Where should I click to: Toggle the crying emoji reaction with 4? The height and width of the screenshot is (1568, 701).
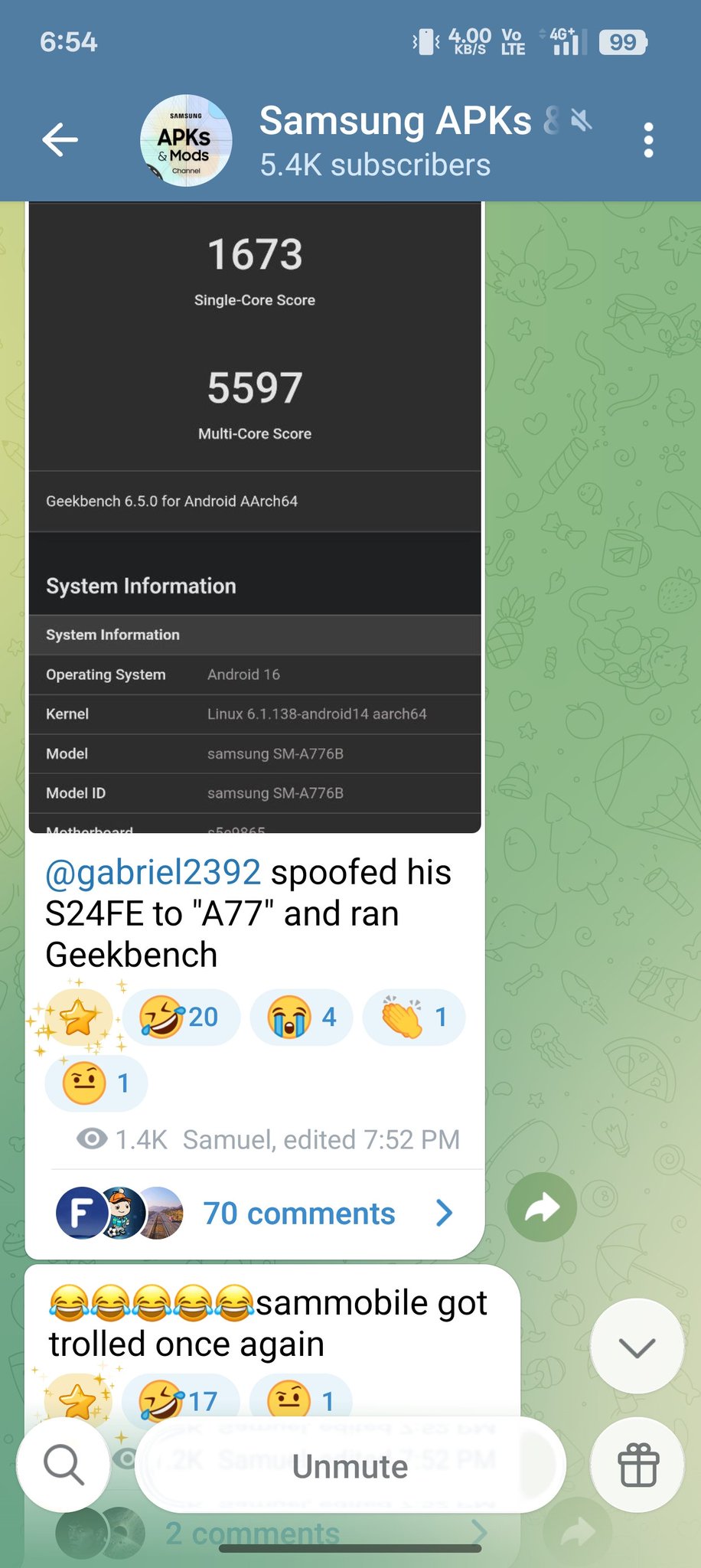point(302,1018)
